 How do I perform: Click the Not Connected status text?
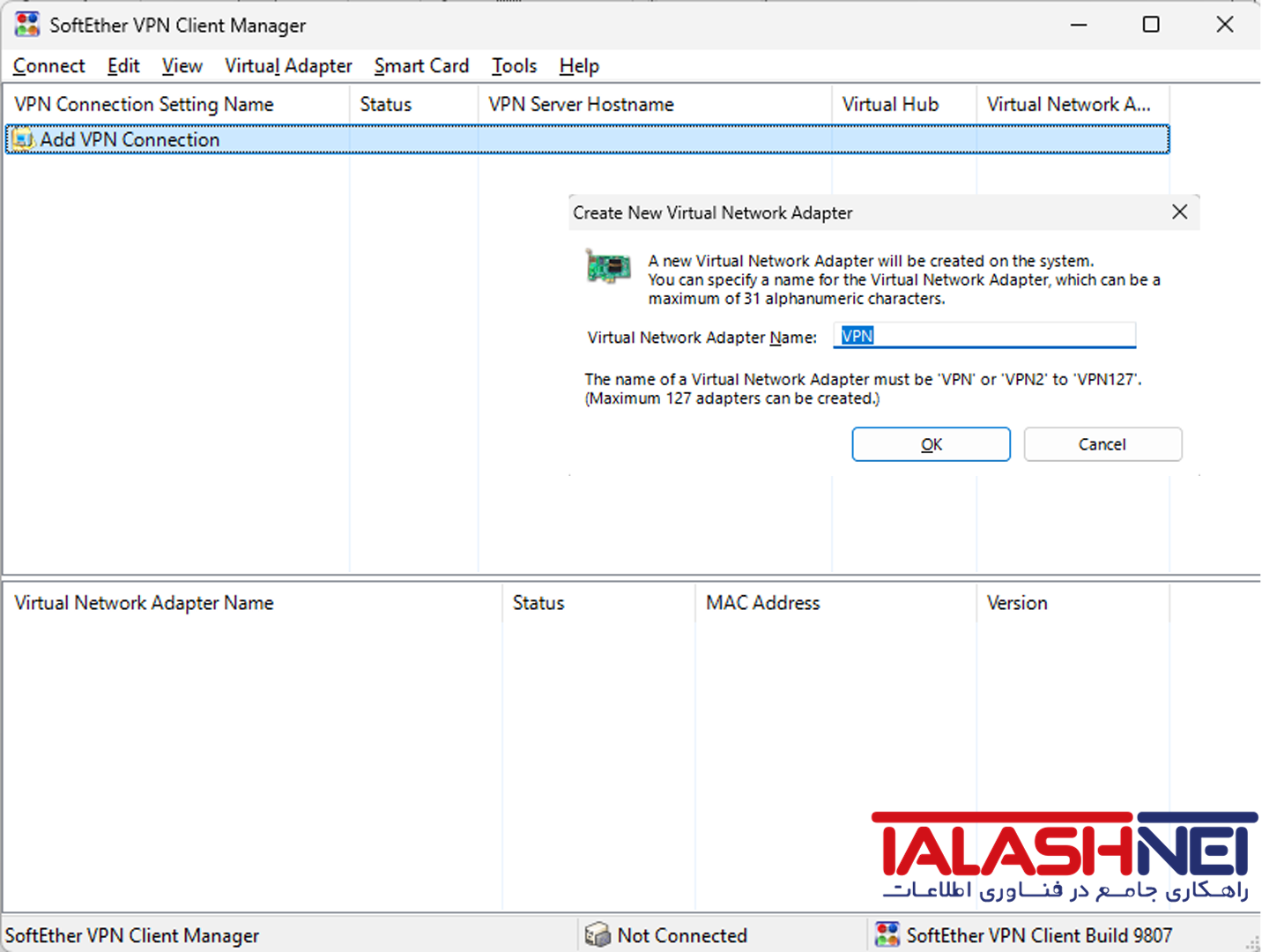coord(682,935)
